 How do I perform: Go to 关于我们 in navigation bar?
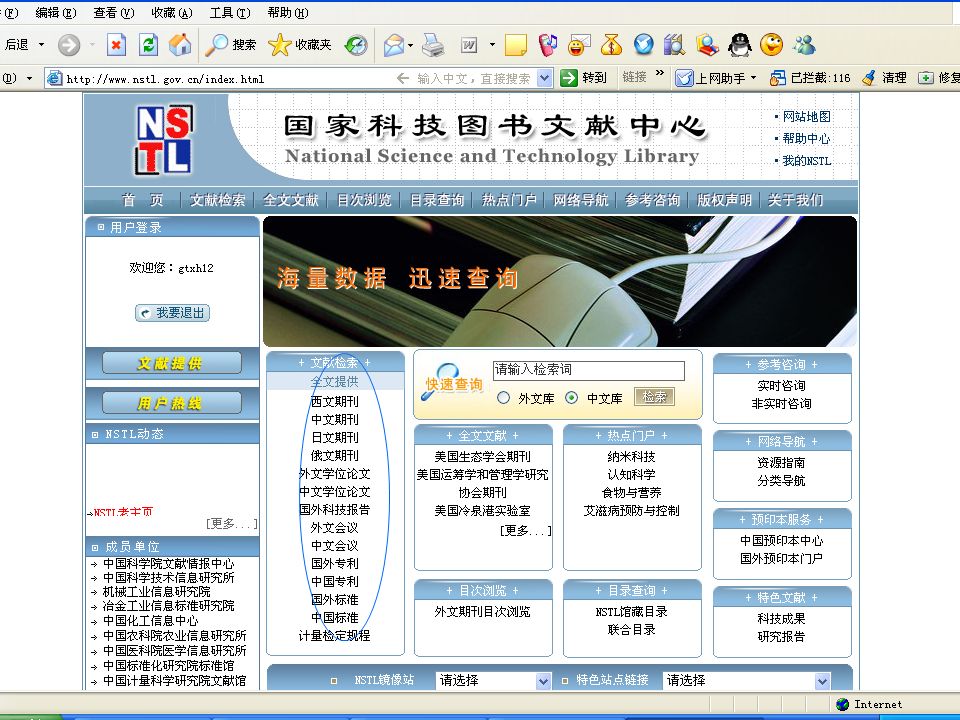point(795,200)
